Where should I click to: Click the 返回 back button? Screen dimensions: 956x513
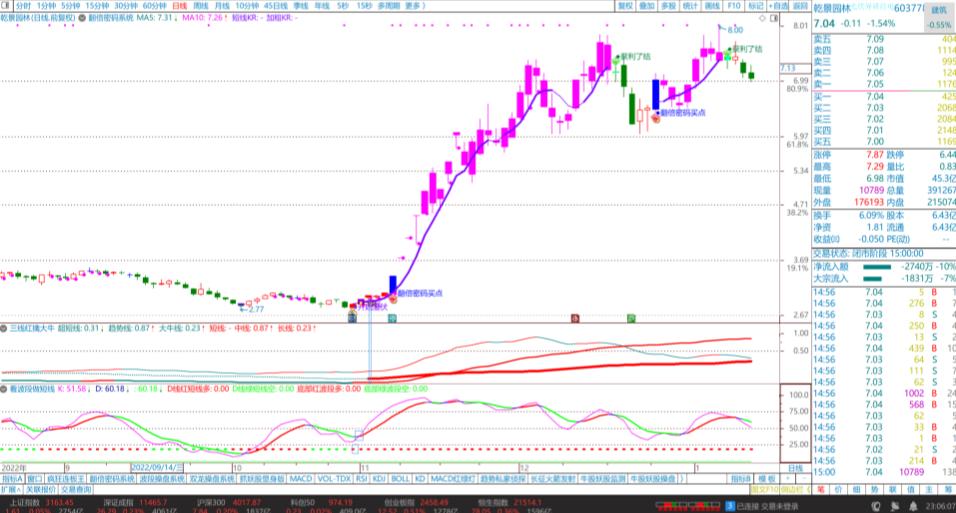pyautogui.click(x=801, y=5)
